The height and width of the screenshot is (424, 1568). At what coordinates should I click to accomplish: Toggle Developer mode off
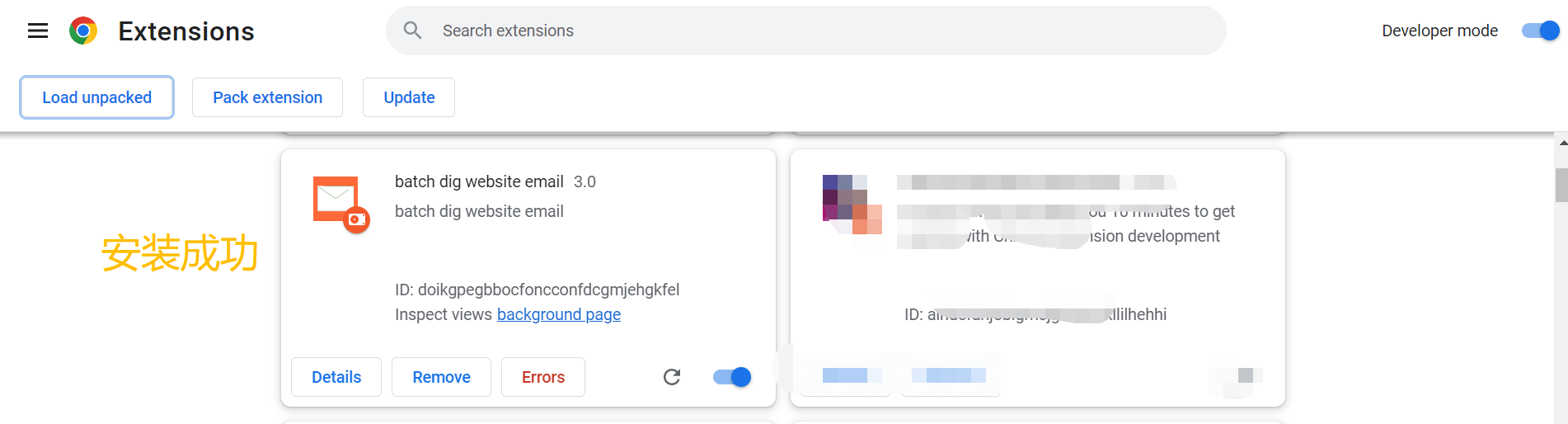(1540, 31)
